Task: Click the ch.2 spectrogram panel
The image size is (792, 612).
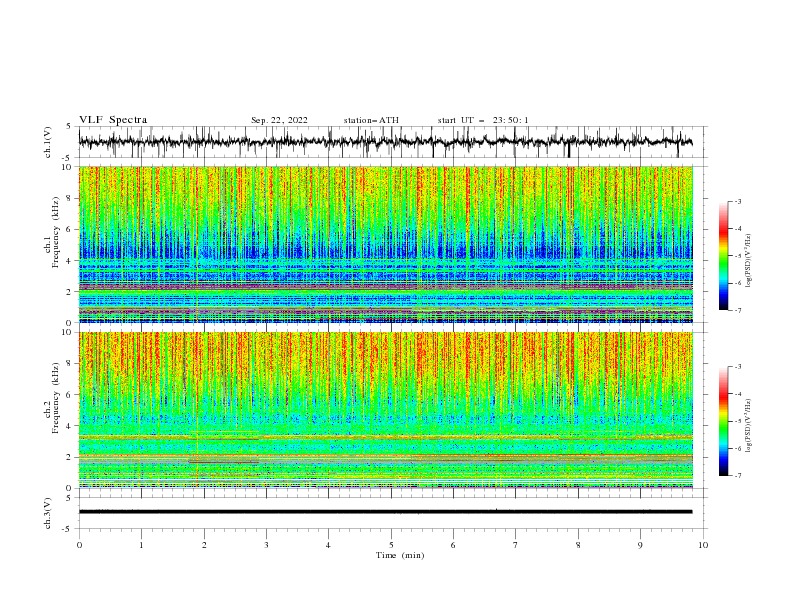Action: [x=385, y=410]
